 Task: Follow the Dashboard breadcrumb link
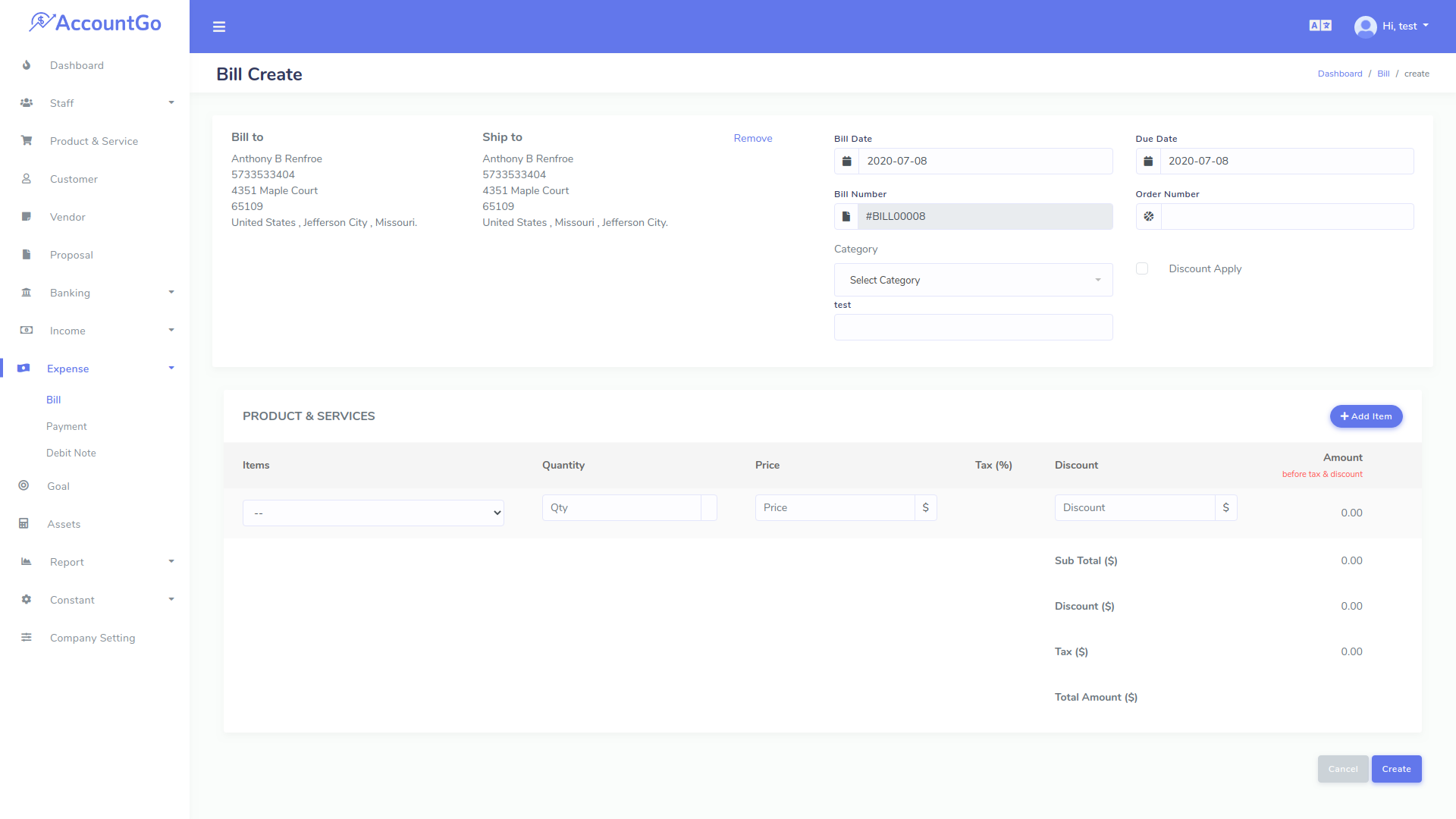[x=1340, y=74]
